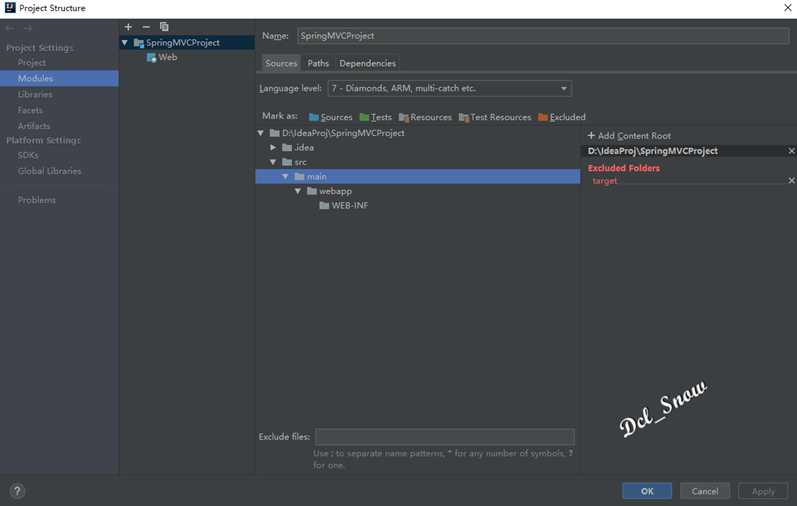
Task: Click the add module plus icon
Action: click(128, 27)
